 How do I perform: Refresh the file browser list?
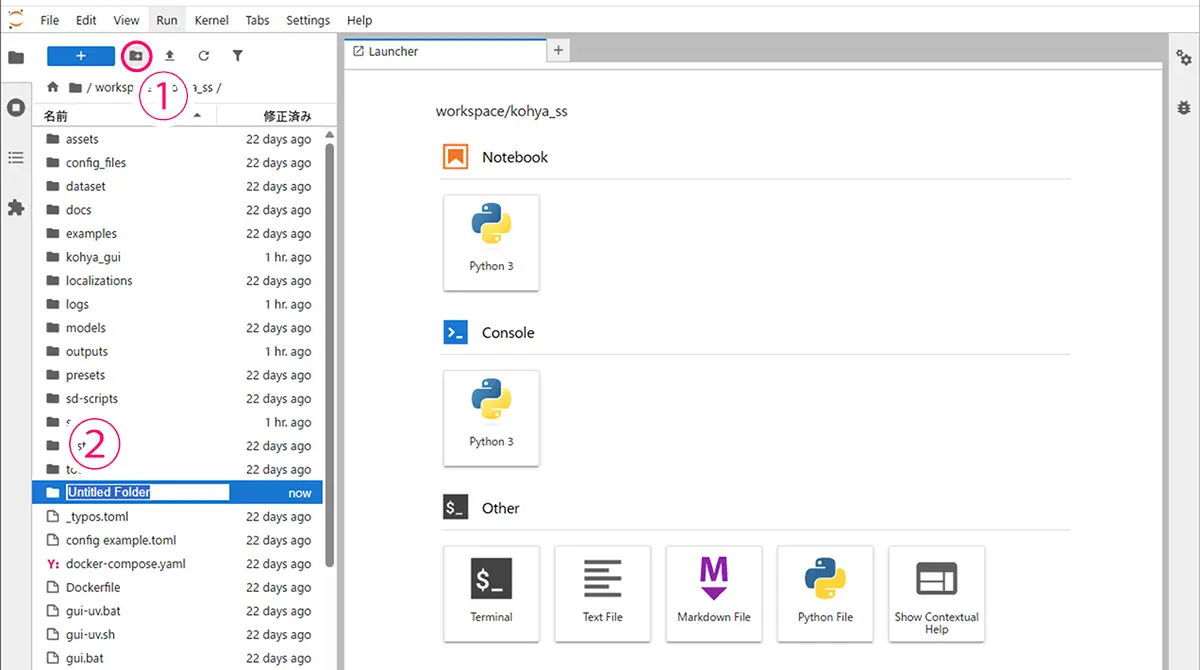(x=204, y=56)
